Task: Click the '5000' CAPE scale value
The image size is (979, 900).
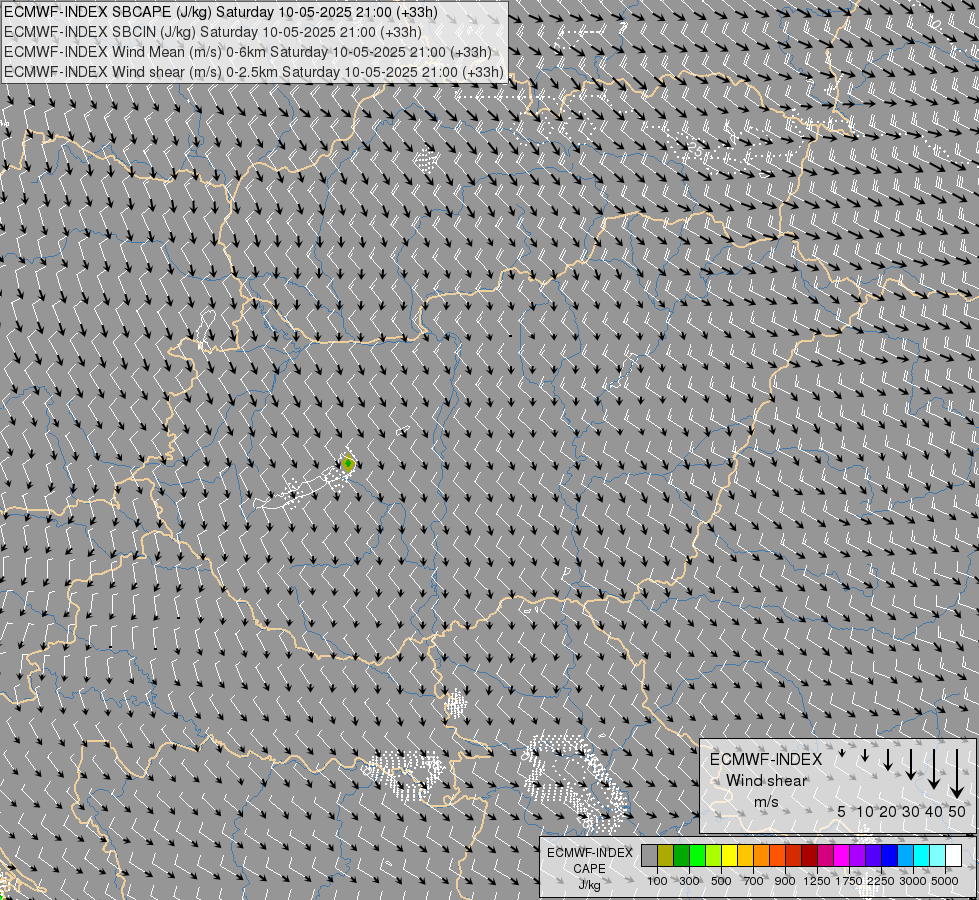Action: (945, 881)
